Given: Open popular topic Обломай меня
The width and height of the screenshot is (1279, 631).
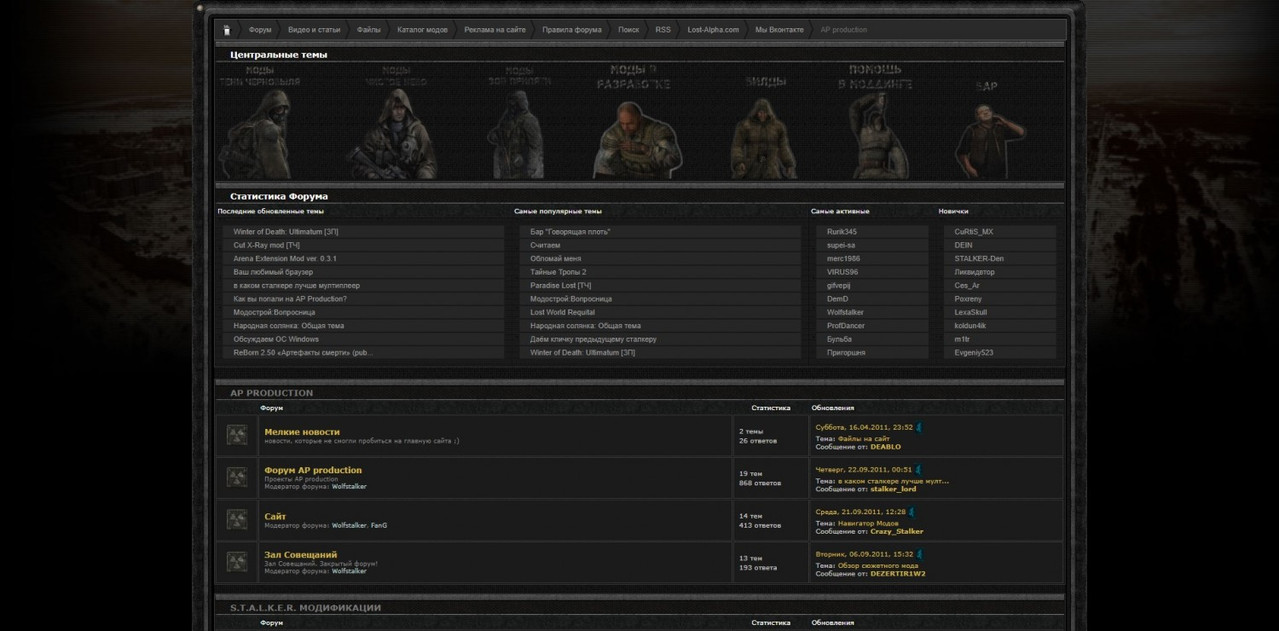Looking at the screenshot, I should pyautogui.click(x=555, y=258).
